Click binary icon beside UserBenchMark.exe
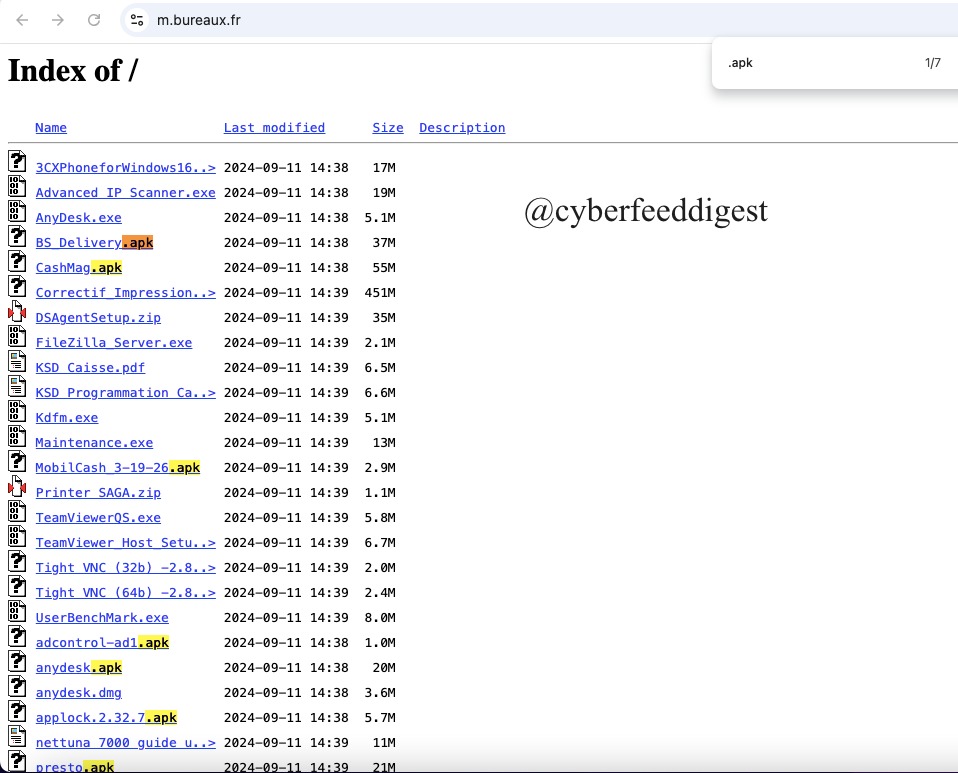The width and height of the screenshot is (958, 773). click(17, 612)
